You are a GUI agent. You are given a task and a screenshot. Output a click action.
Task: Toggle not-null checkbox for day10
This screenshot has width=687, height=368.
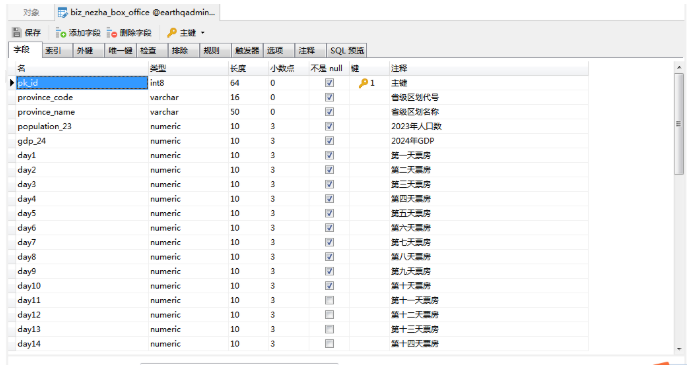329,286
